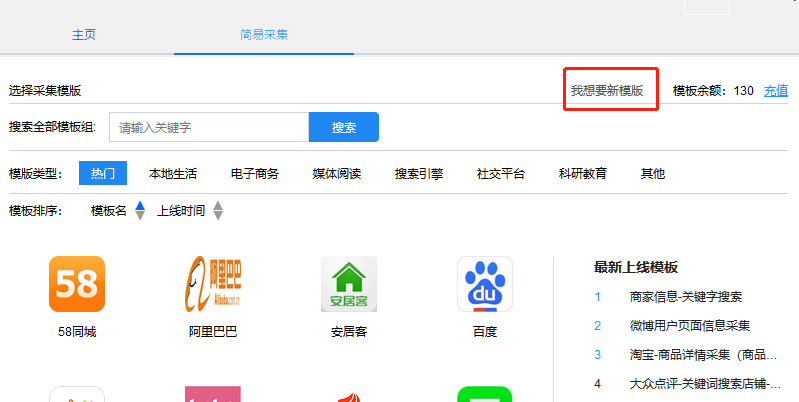Focus the 请输入关键字 search field
The height and width of the screenshot is (402, 799).
click(x=209, y=127)
